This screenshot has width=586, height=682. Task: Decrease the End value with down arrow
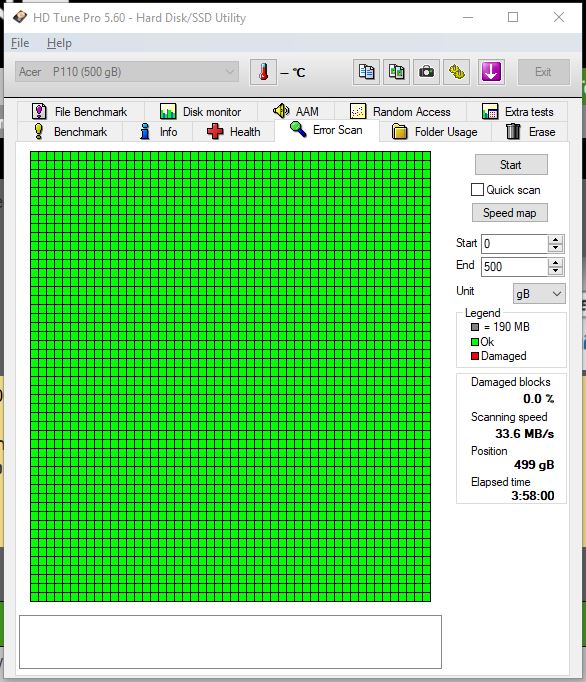coord(556,271)
